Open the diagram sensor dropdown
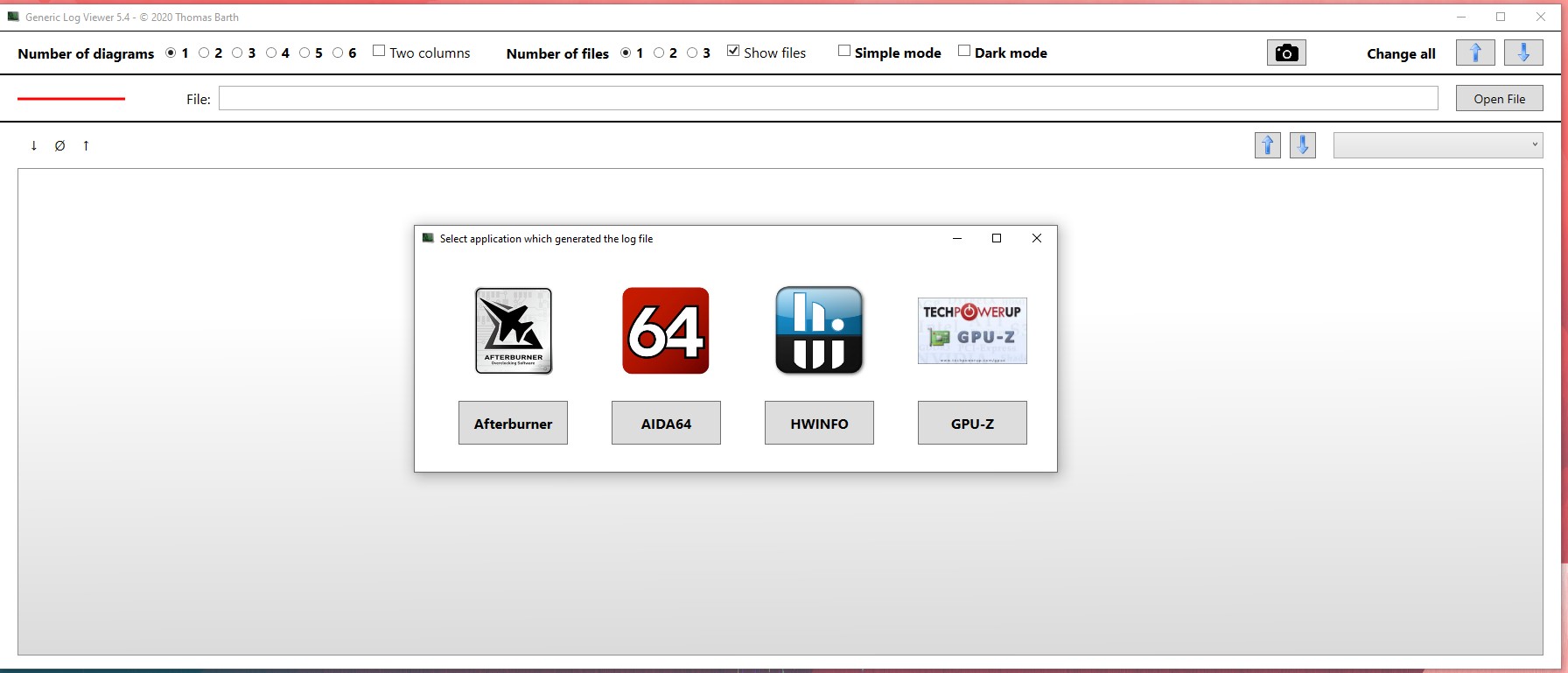 point(1438,145)
